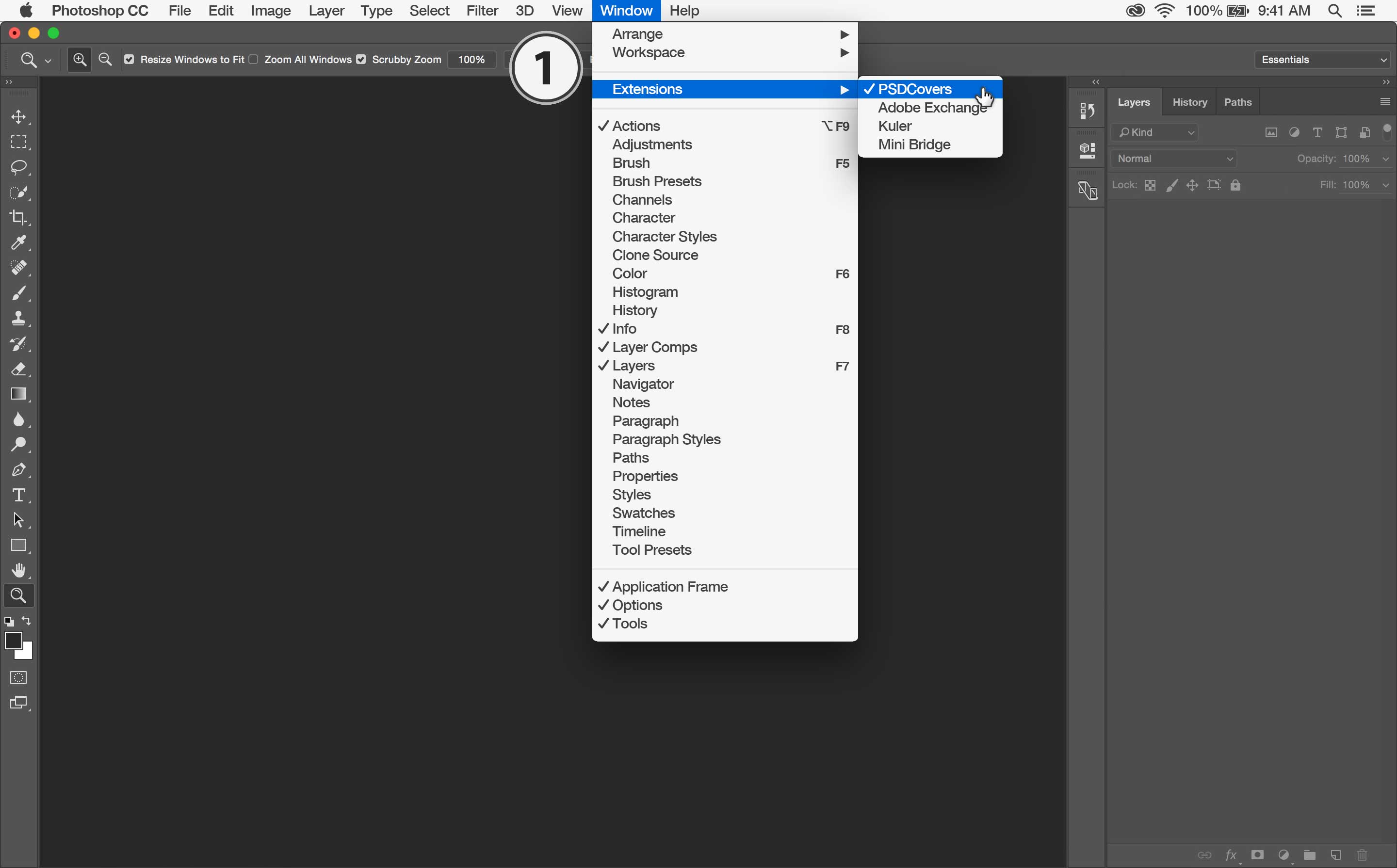Open the Normal blend mode dropdown
The height and width of the screenshot is (868, 1397).
pos(1174,159)
